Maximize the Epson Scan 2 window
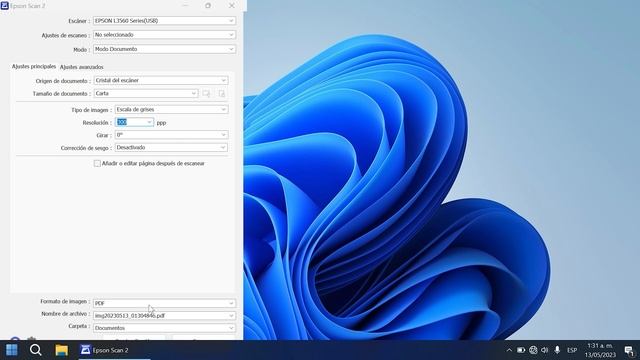The width and height of the screenshot is (640, 360). pos(208,6)
